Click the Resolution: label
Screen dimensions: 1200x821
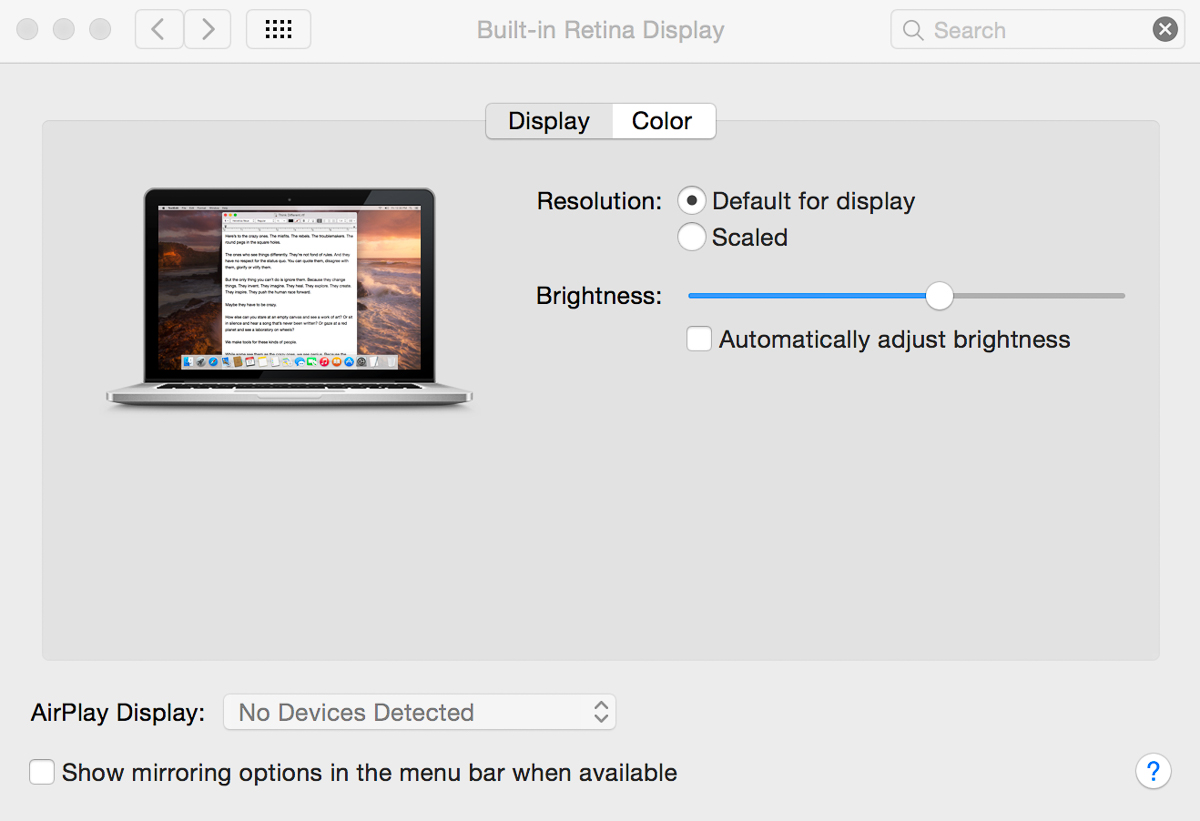tap(599, 201)
